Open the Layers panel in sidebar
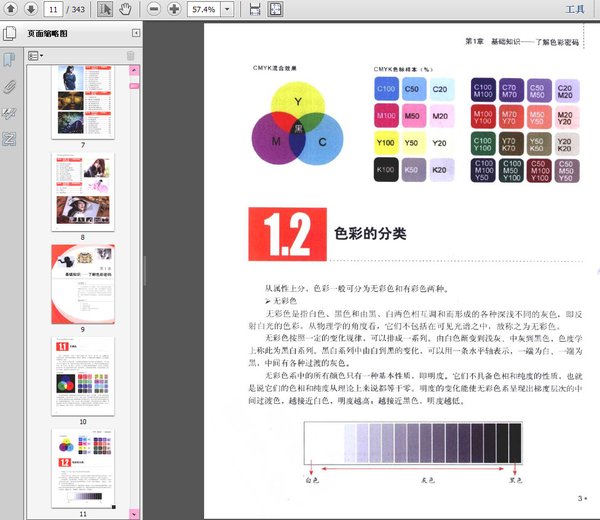The height and width of the screenshot is (520, 600). (9, 138)
